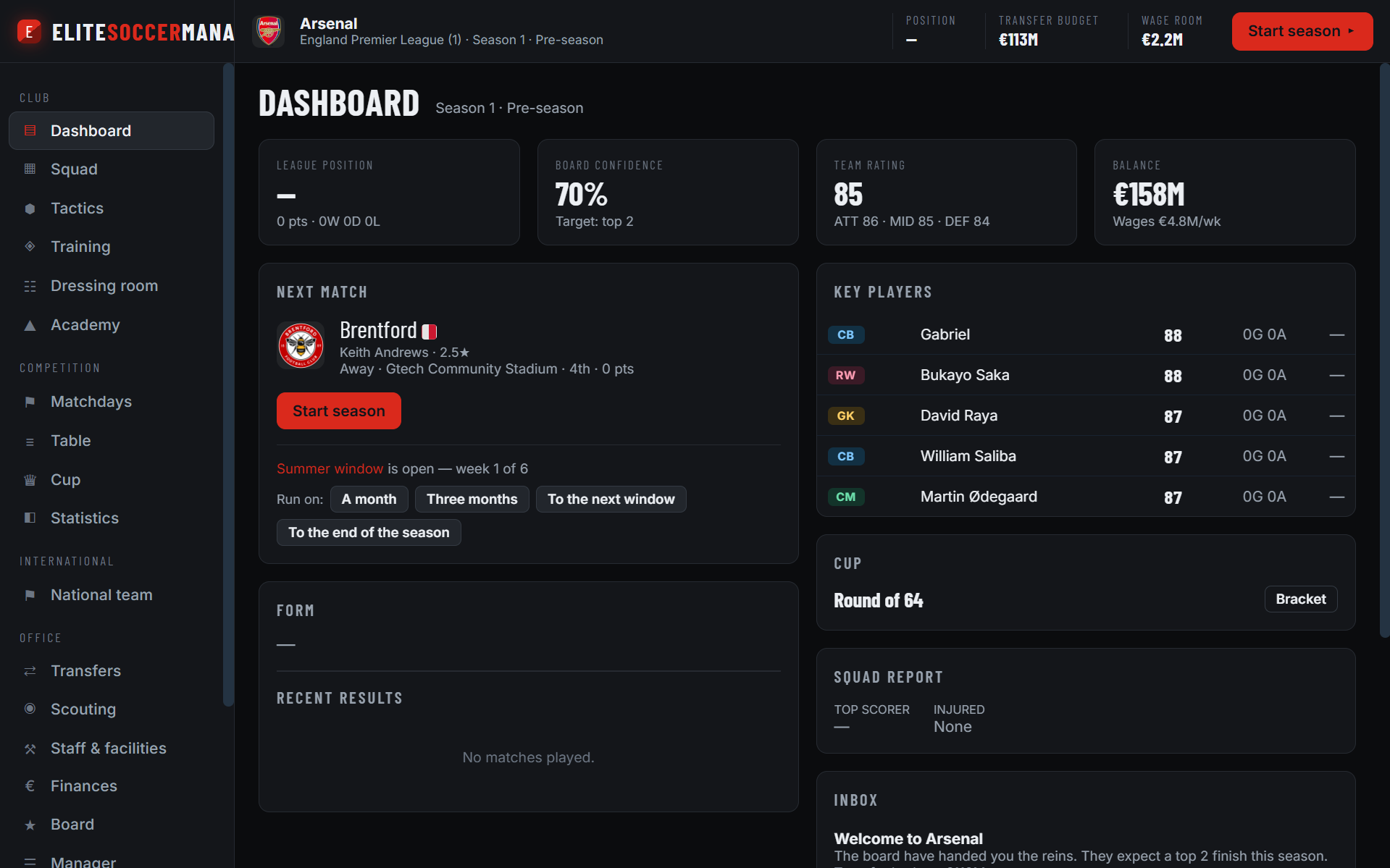1390x868 pixels.
Task: Open the Dressing room page
Action: (112, 286)
